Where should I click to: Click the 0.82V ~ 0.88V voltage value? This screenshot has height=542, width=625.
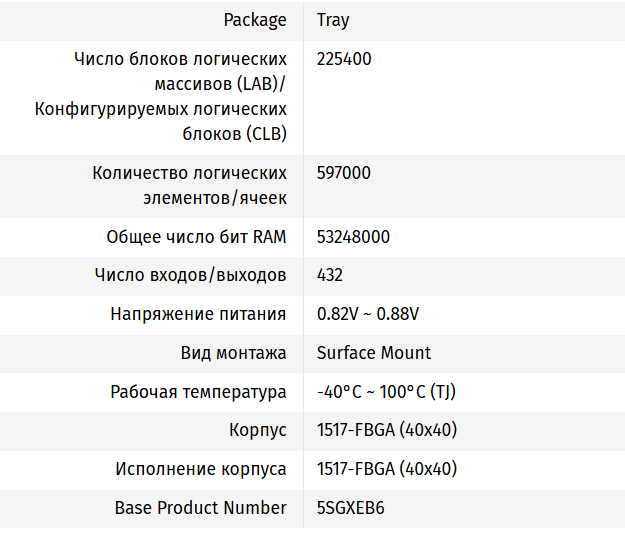coord(368,314)
